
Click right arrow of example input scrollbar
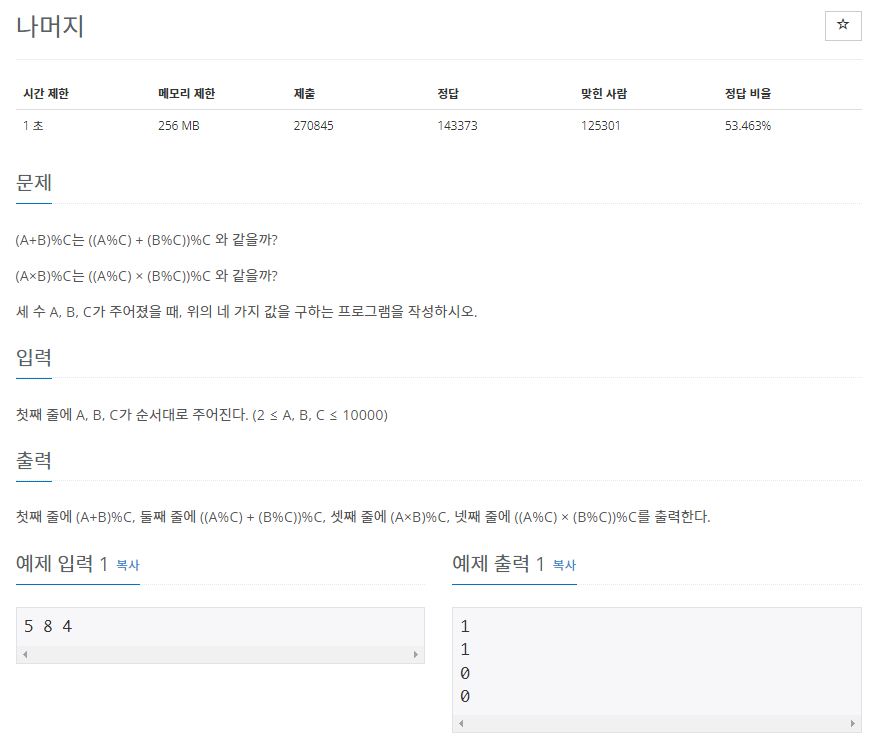tap(415, 654)
